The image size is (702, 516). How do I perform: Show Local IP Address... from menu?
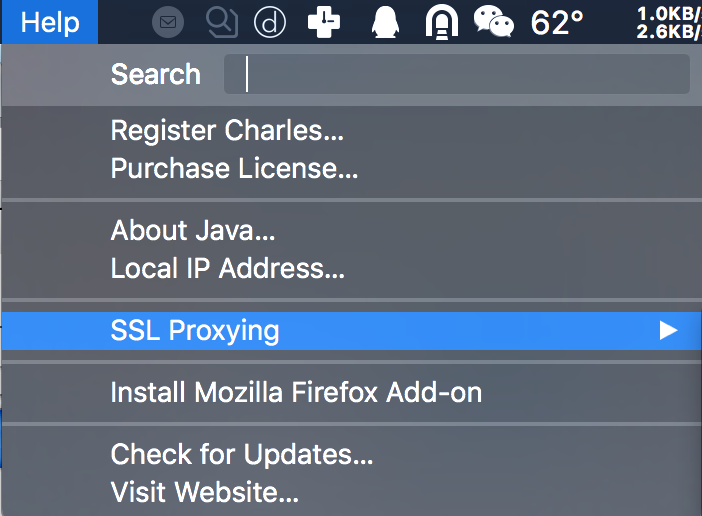click(227, 268)
